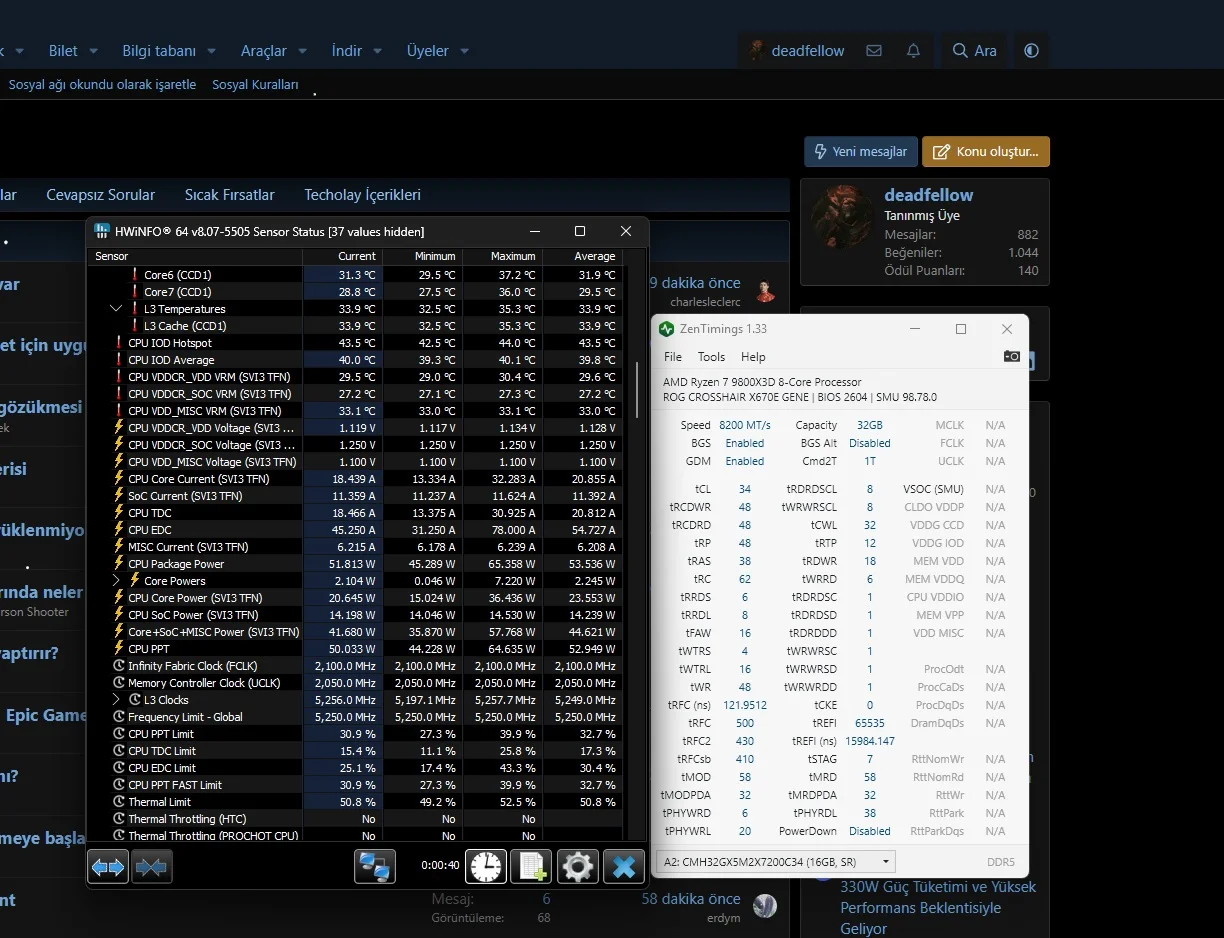Close sensors using HWiNFO blue X icon
This screenshot has width=1224, height=938.
(x=623, y=866)
